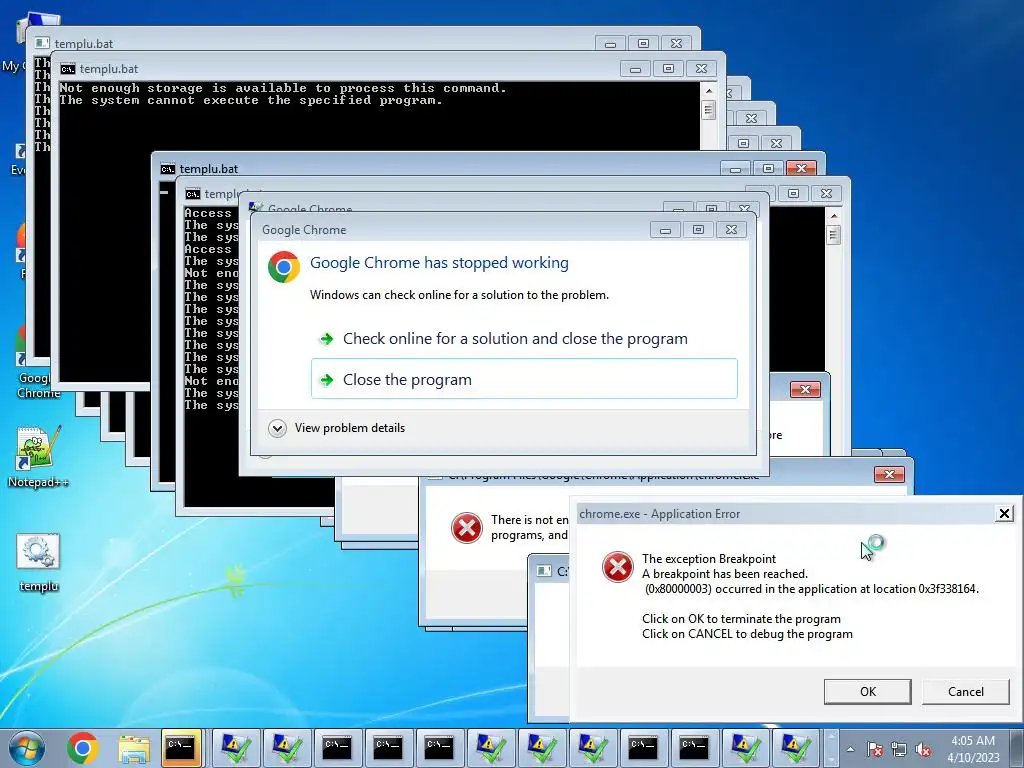Close the chrome.exe Application Error dialog with X
The image size is (1024, 768).
1004,513
